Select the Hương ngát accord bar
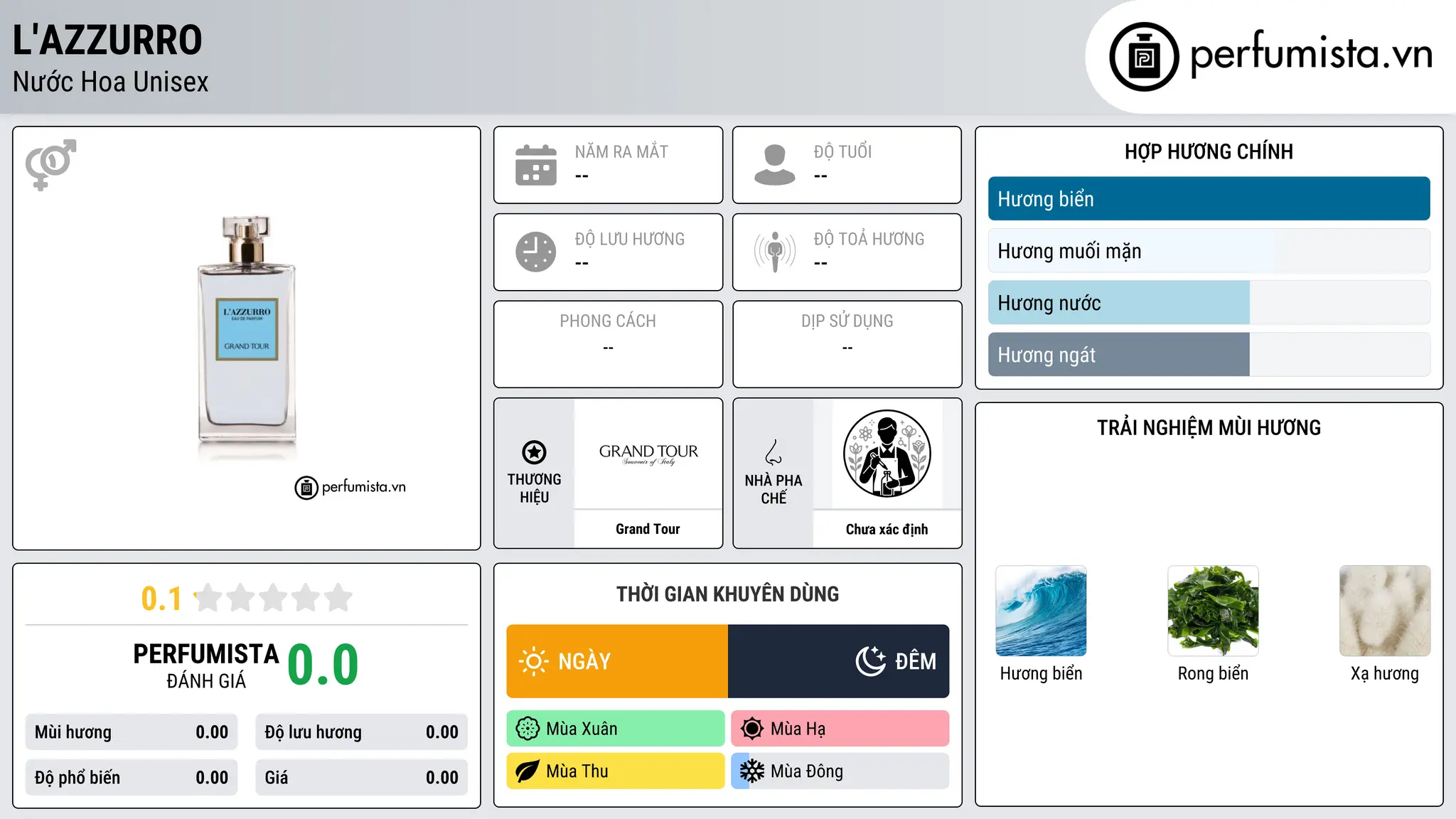 click(x=1209, y=355)
